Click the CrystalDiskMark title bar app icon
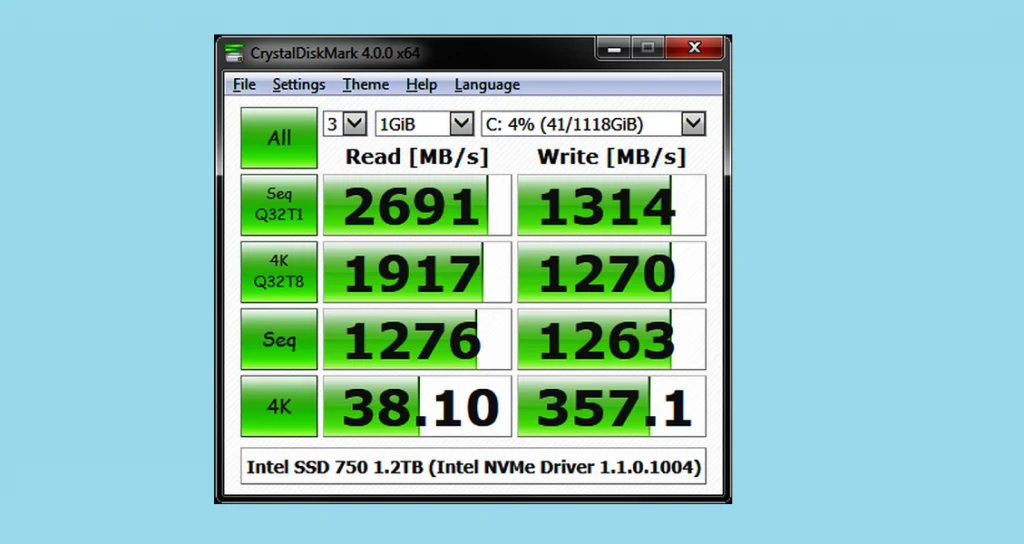The height and width of the screenshot is (544, 1024). pyautogui.click(x=233, y=53)
